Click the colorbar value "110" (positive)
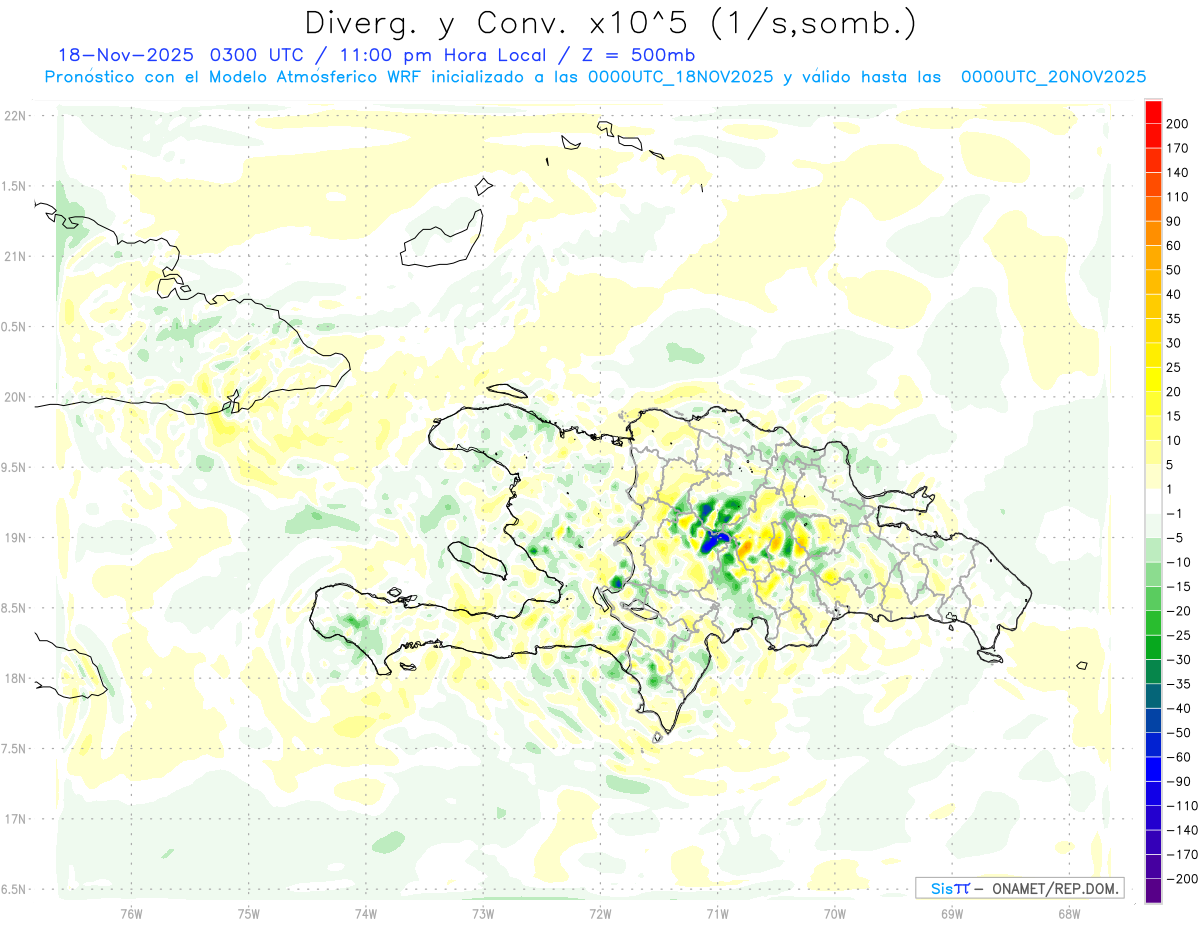The width and height of the screenshot is (1200, 927). click(x=1177, y=197)
